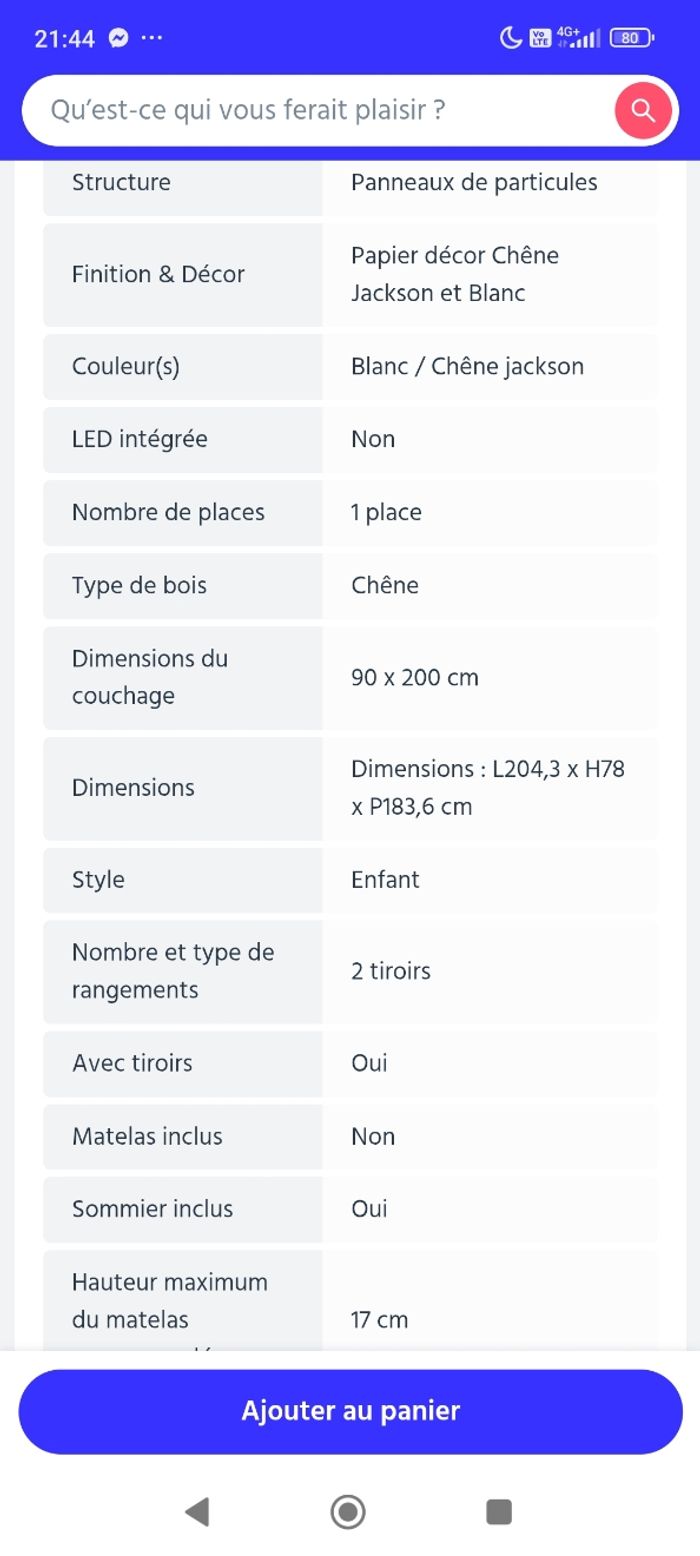Tap the search field Qu'est-ce qui vous ferait plaisir
Screen dimensions: 700x1556
300,110
